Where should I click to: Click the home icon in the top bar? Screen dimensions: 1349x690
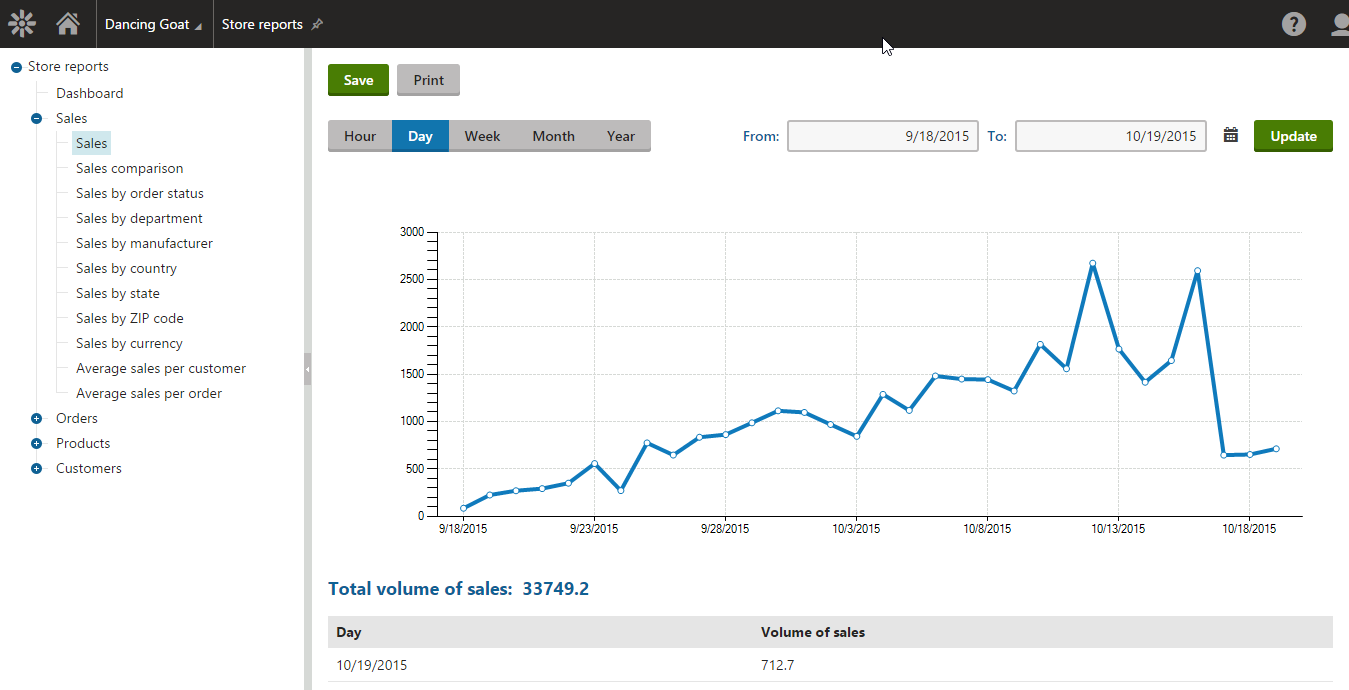pyautogui.click(x=67, y=23)
